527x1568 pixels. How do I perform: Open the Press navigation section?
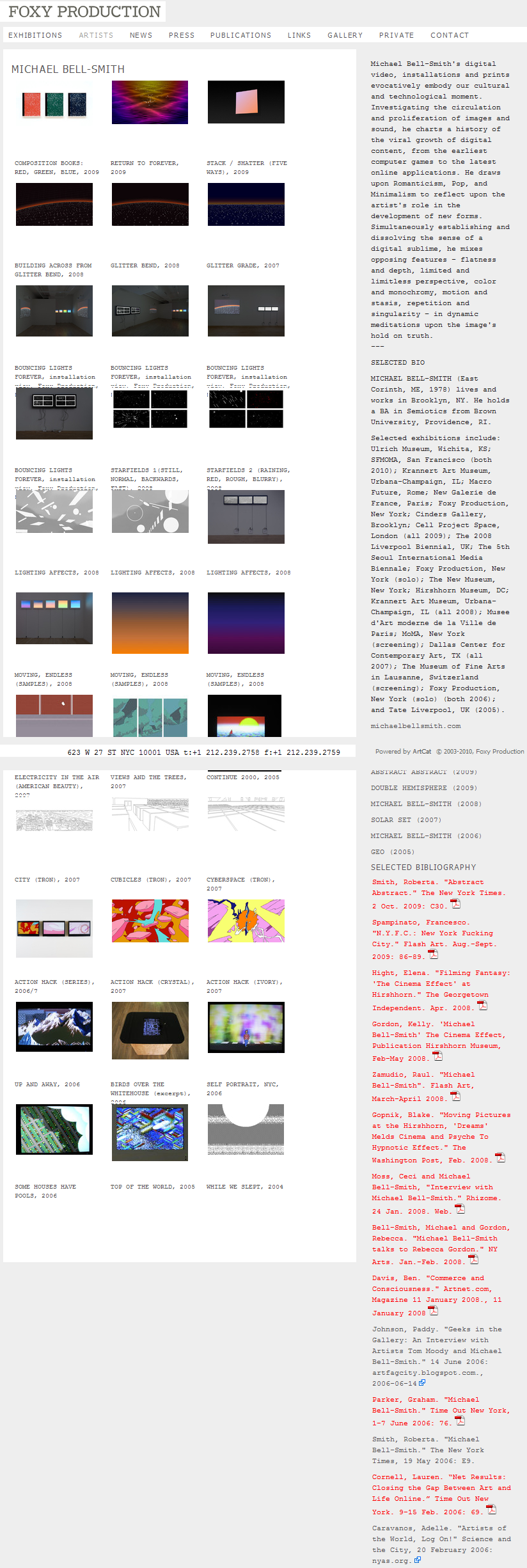tap(182, 35)
